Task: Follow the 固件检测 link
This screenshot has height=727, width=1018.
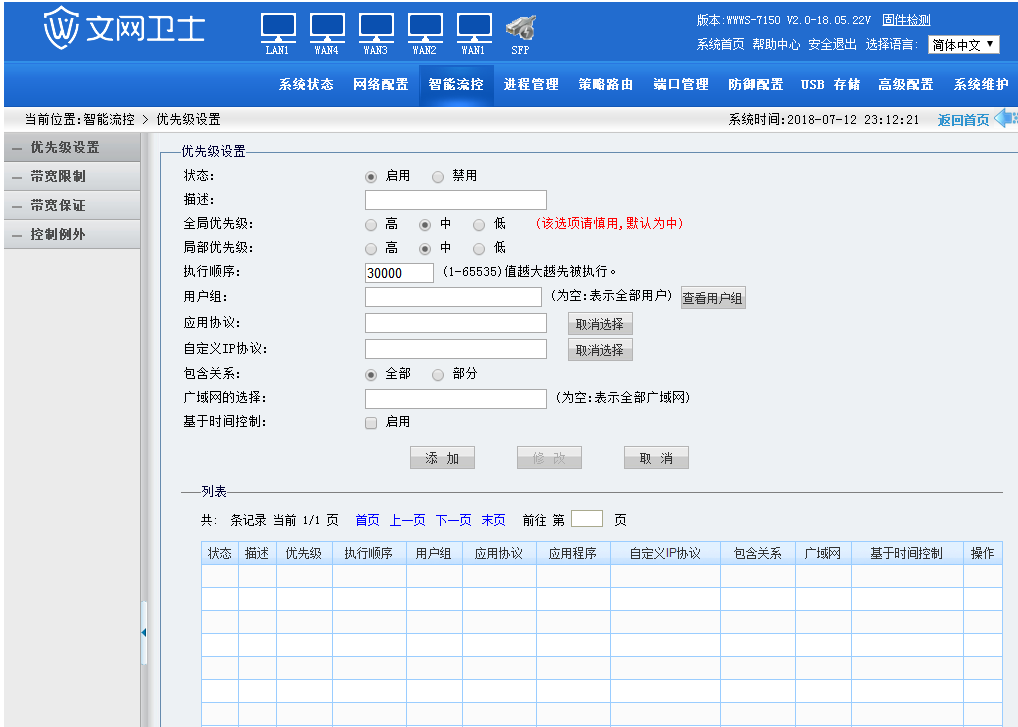Action: [906, 20]
